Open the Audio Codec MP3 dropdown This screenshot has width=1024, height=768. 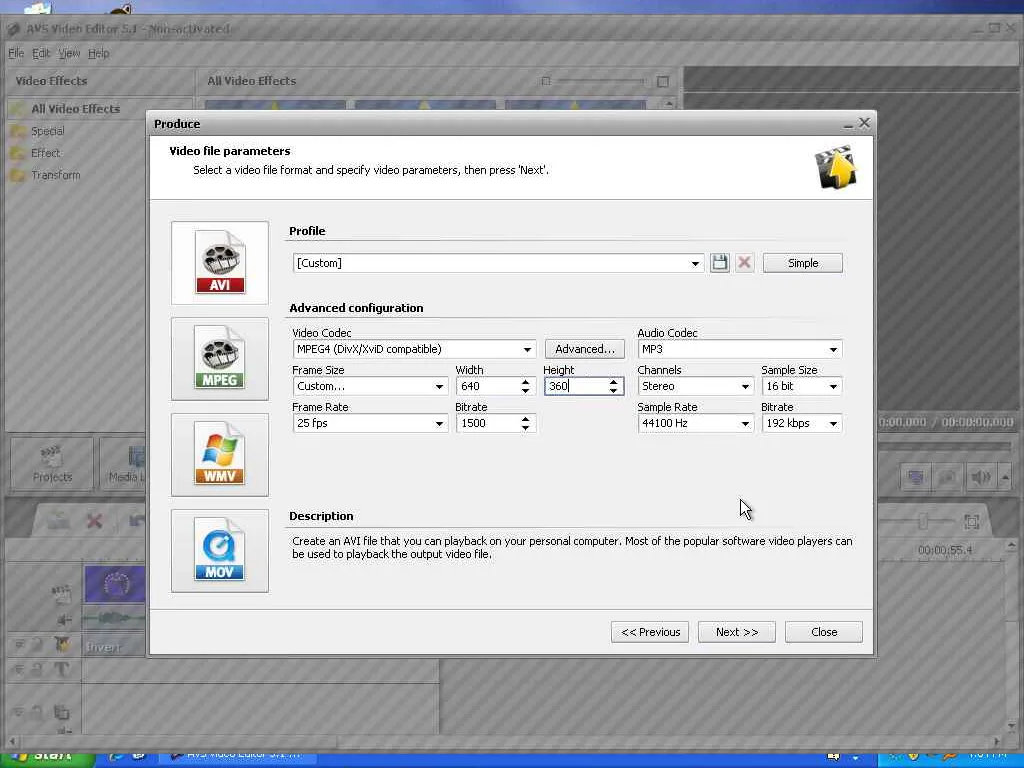(740, 349)
